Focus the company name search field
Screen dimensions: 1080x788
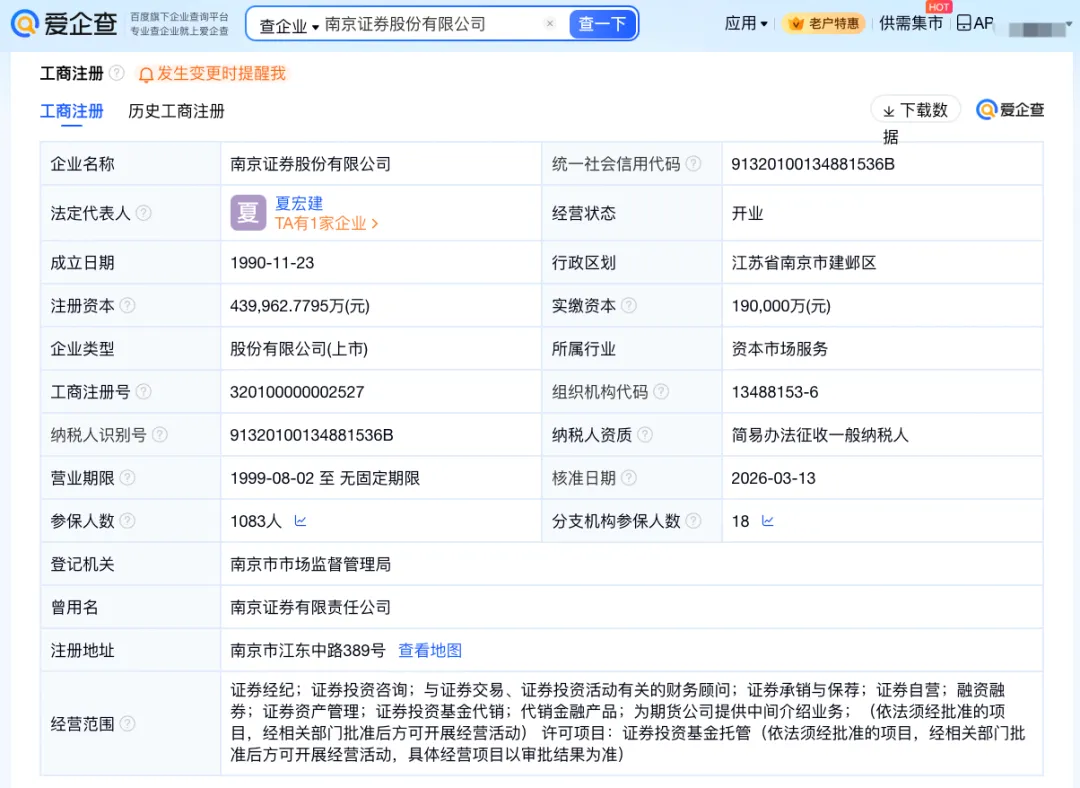(430, 24)
